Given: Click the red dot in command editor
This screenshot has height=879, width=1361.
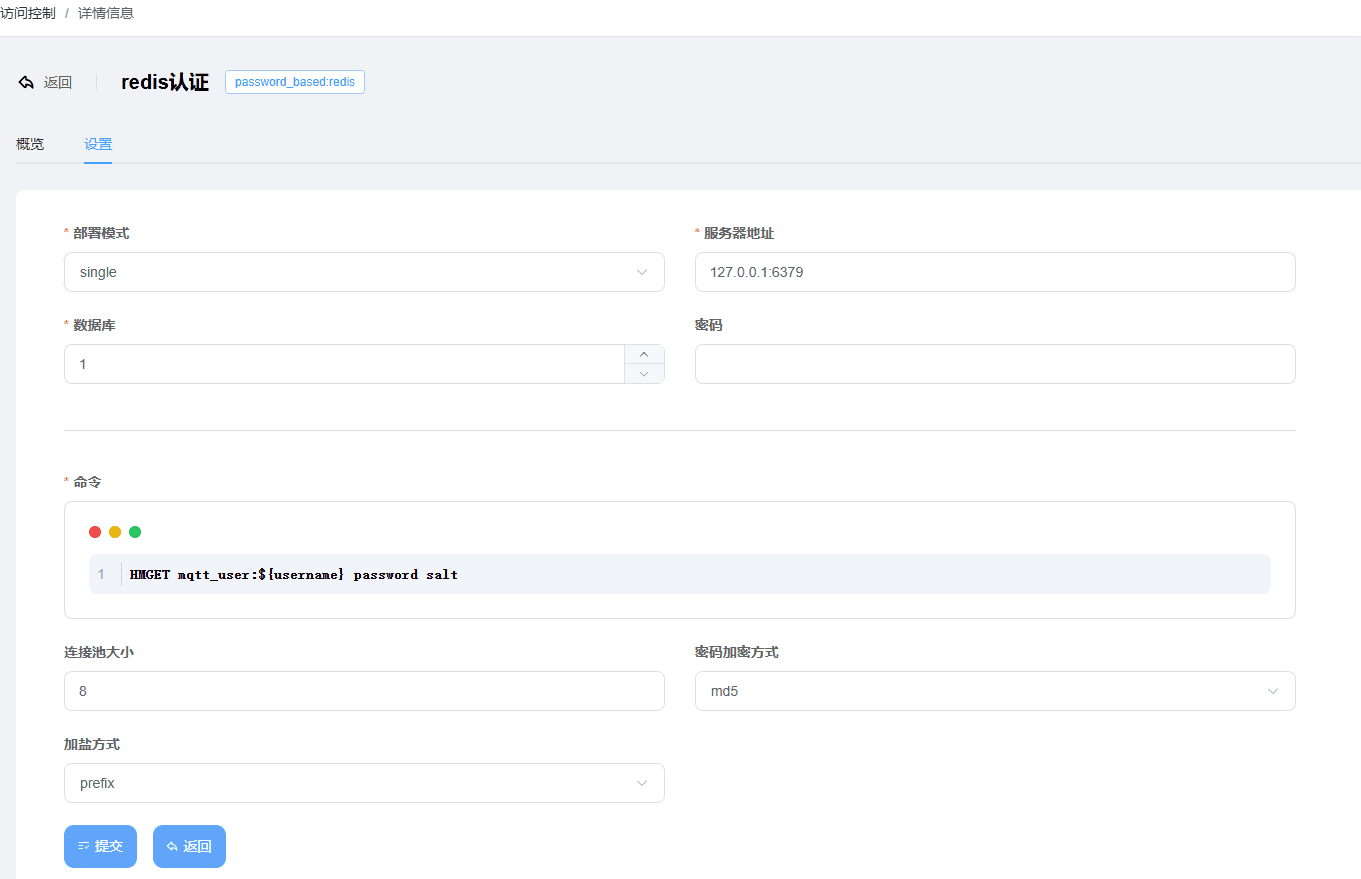Looking at the screenshot, I should tap(95, 532).
